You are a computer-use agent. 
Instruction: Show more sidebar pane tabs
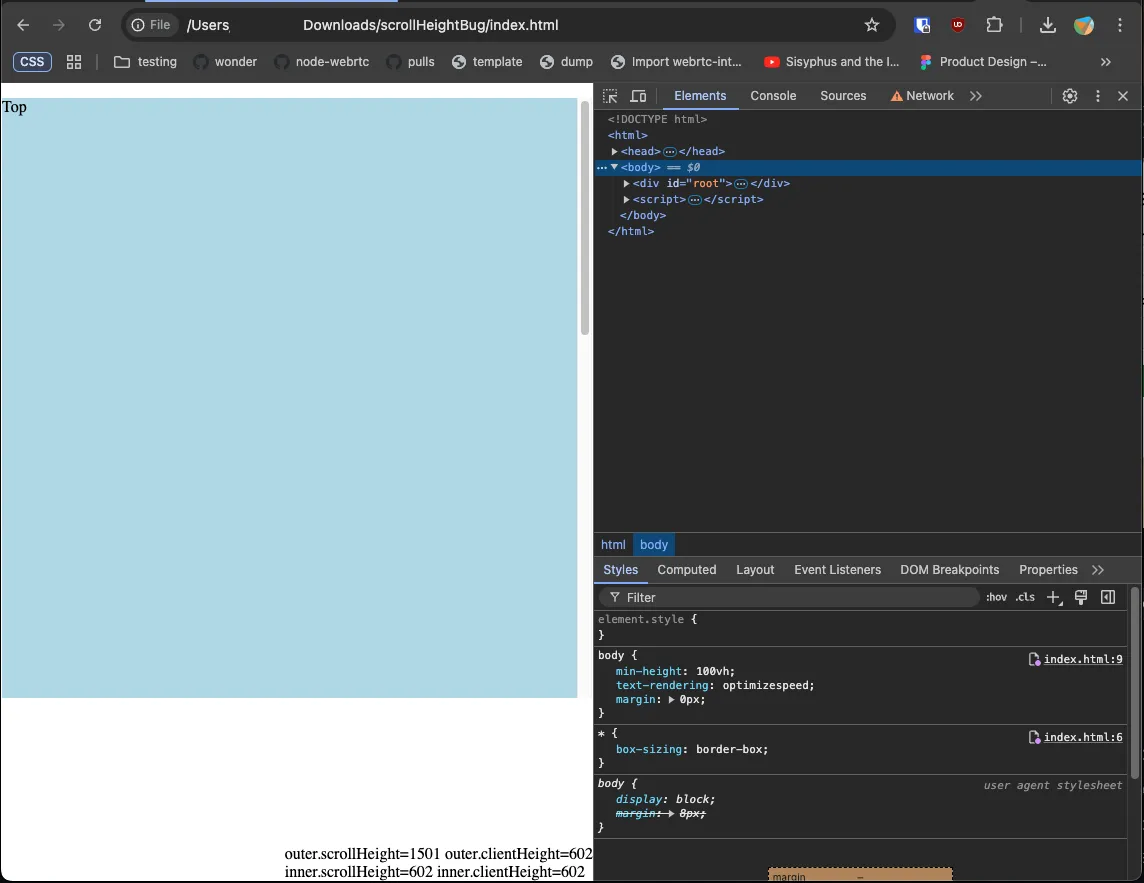1097,570
